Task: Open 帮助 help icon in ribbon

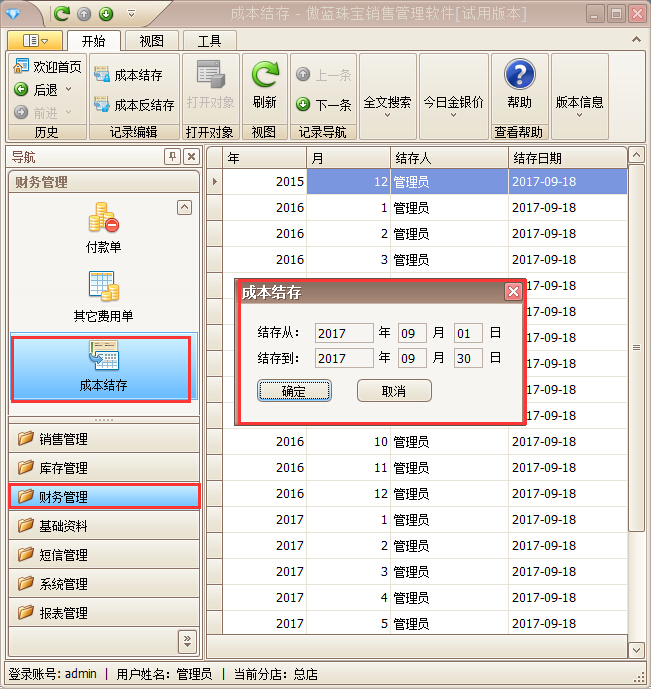Action: (519, 76)
